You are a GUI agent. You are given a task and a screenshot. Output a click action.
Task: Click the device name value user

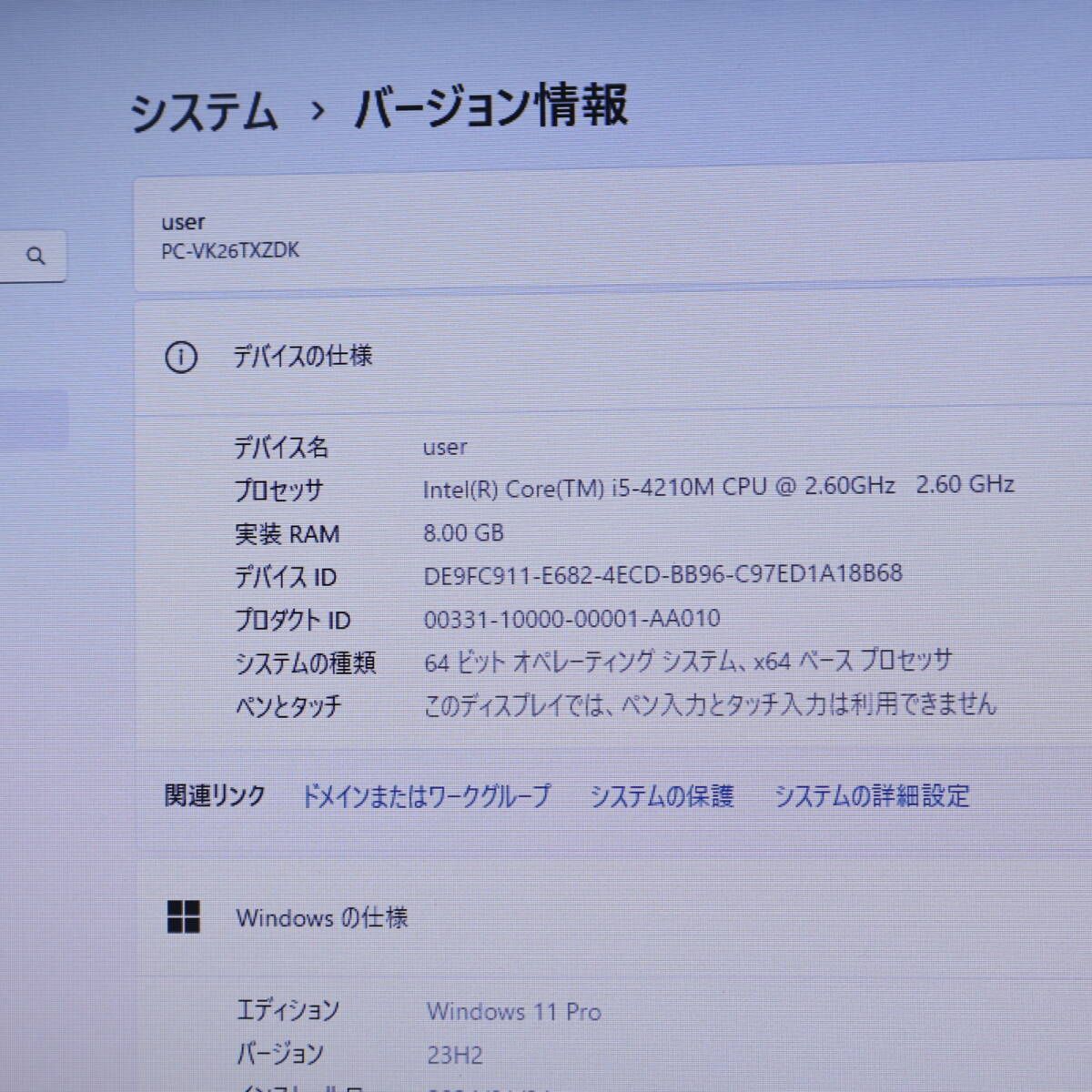[x=445, y=447]
